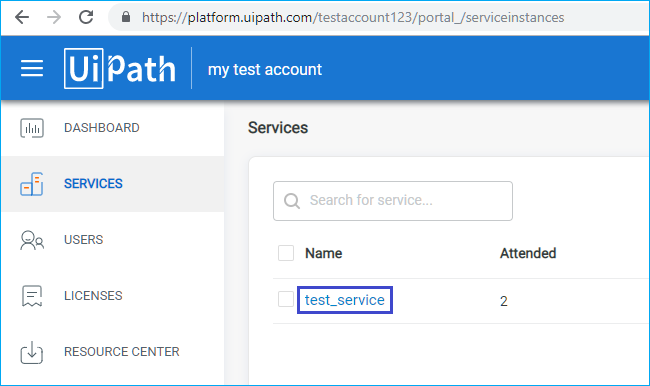View site info via the padlock icon
This screenshot has width=650, height=386.
click(126, 17)
